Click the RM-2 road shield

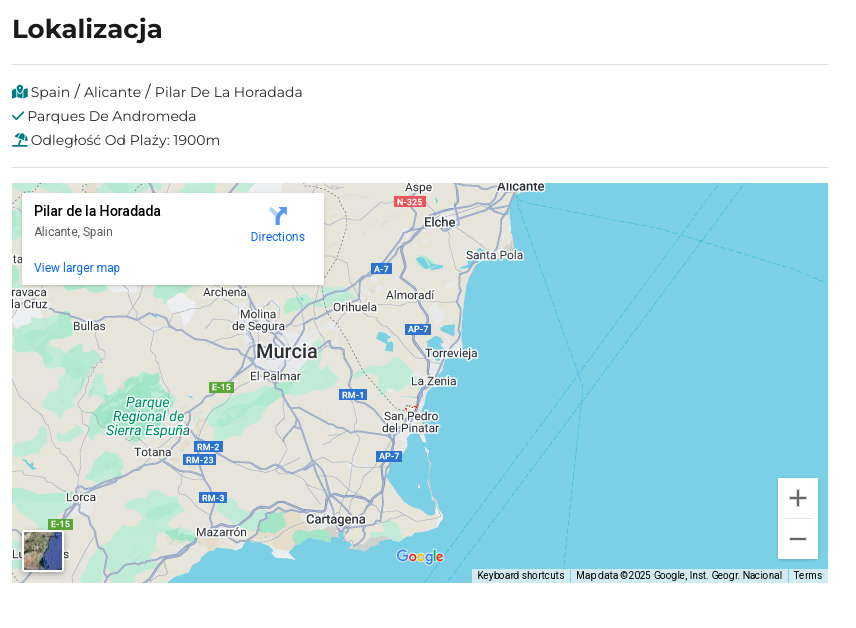point(208,447)
